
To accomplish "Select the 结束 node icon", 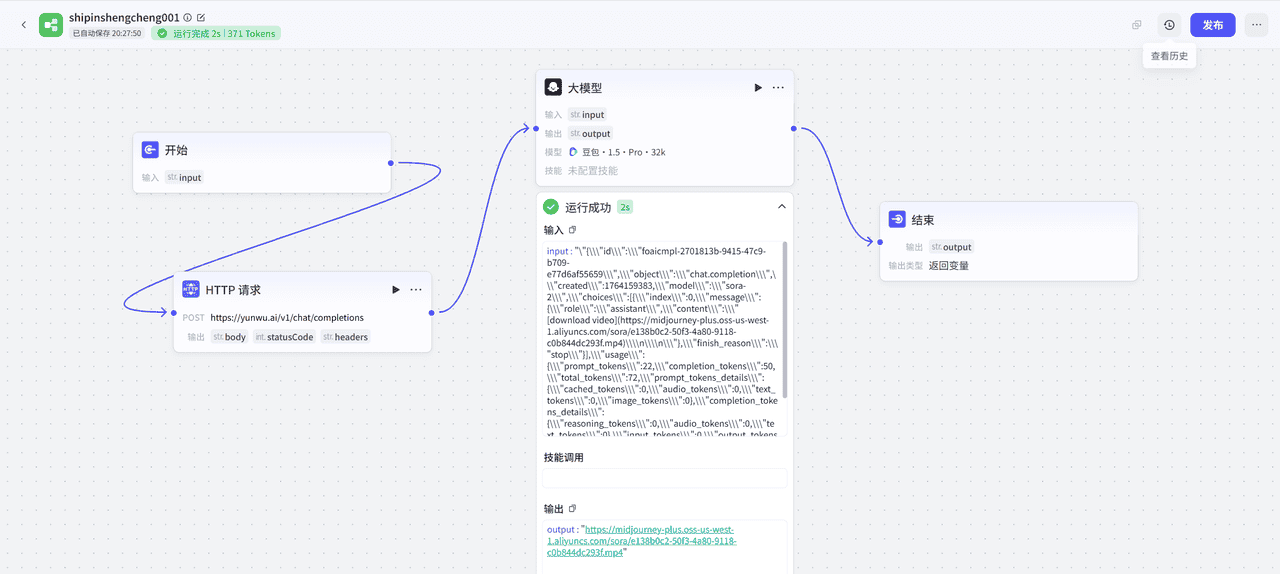I will click(897, 220).
